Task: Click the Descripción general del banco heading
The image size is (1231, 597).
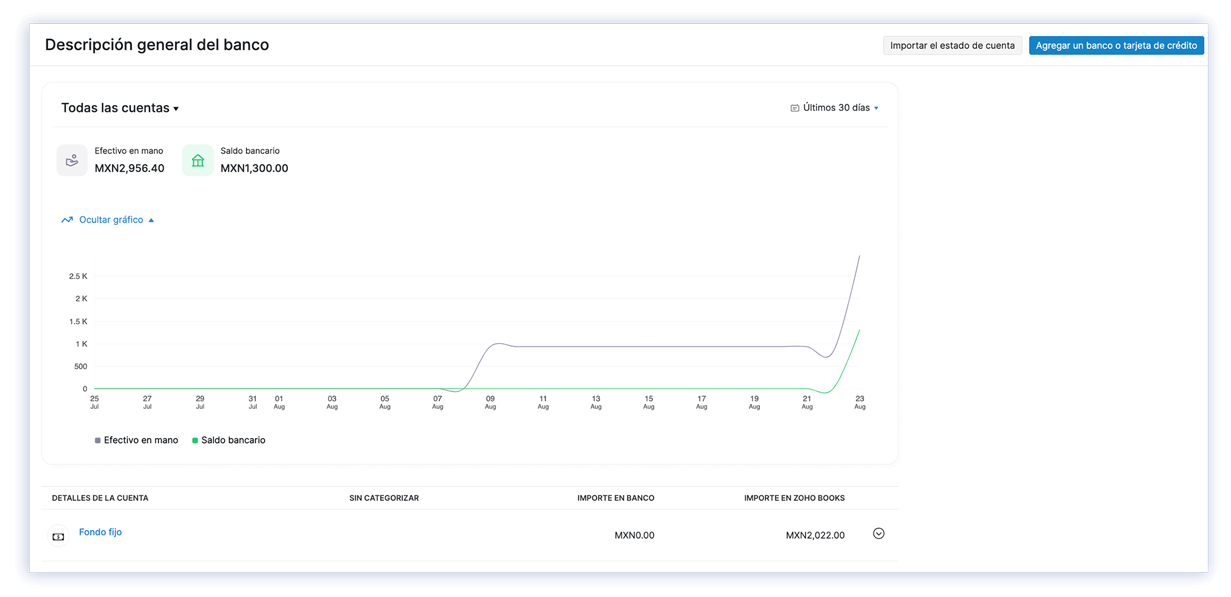Action: 157,45
